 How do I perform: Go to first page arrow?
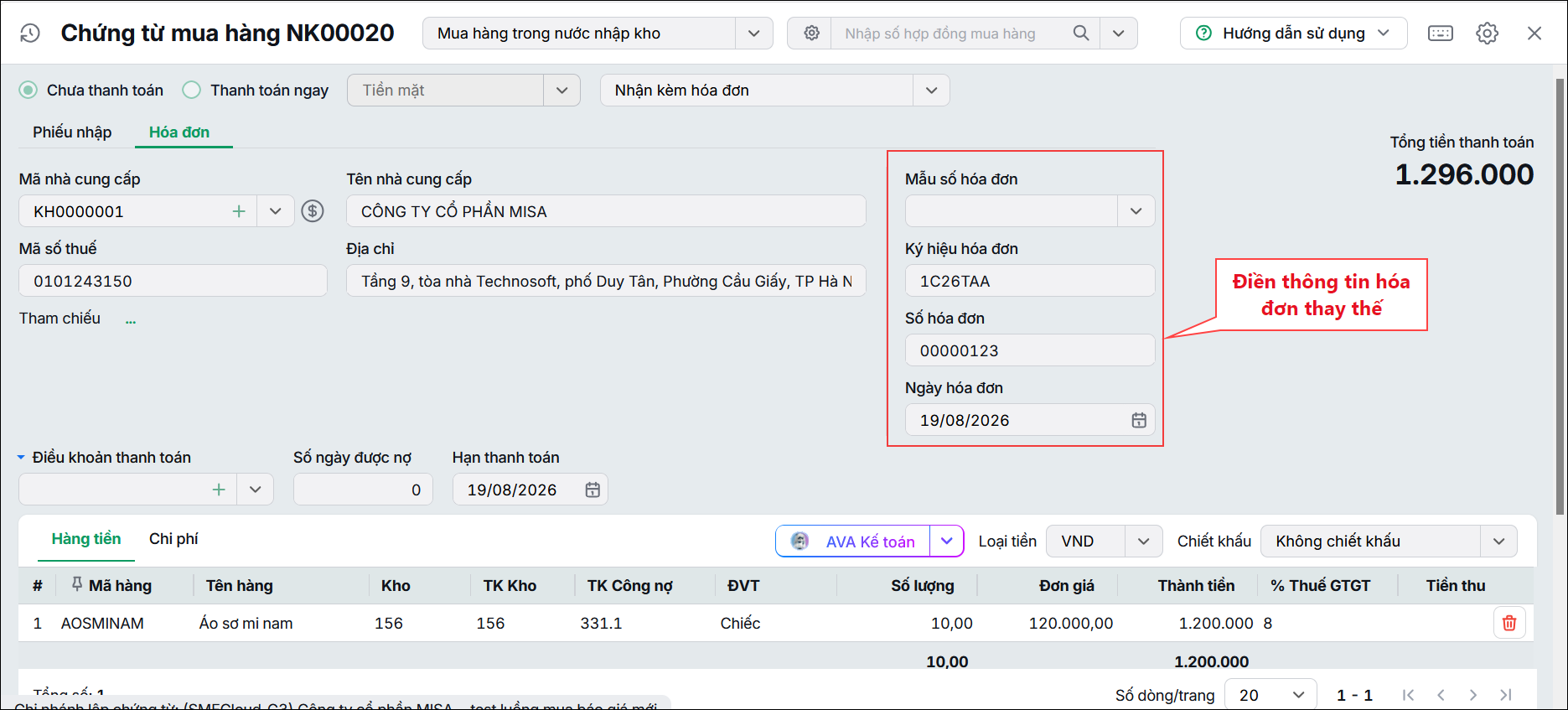1408,695
